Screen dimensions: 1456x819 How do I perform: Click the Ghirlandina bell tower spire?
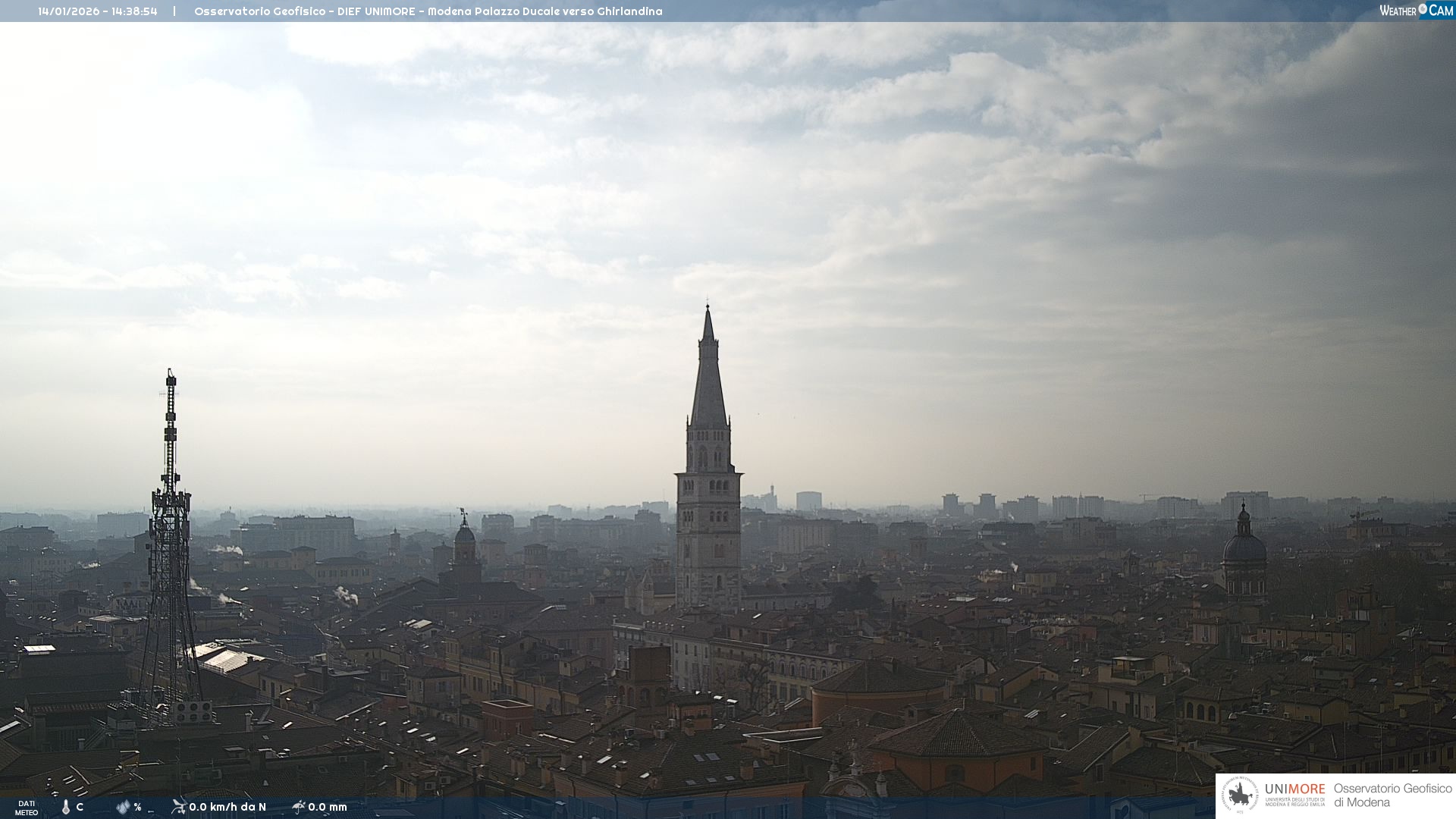[x=708, y=379]
